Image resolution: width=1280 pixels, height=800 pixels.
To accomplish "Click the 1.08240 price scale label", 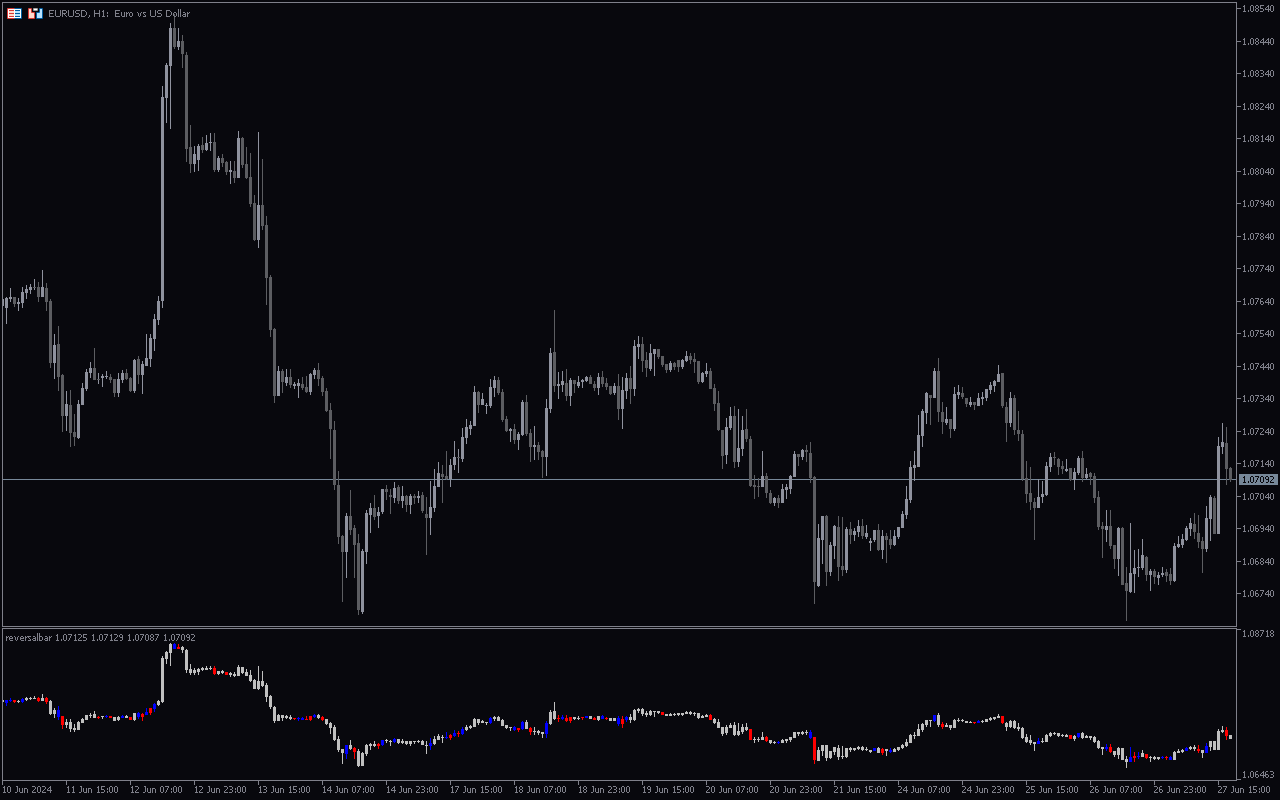I will pyautogui.click(x=1257, y=107).
